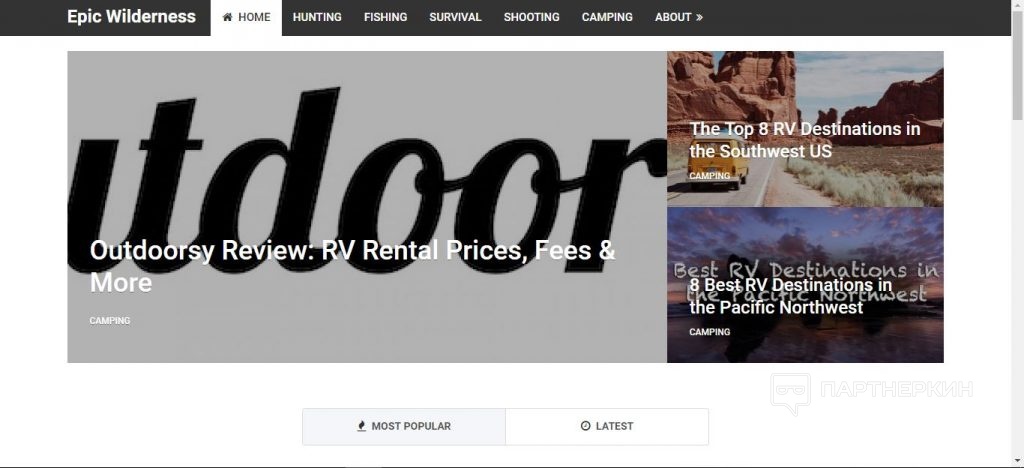Open the Fishing menu item

(x=385, y=18)
